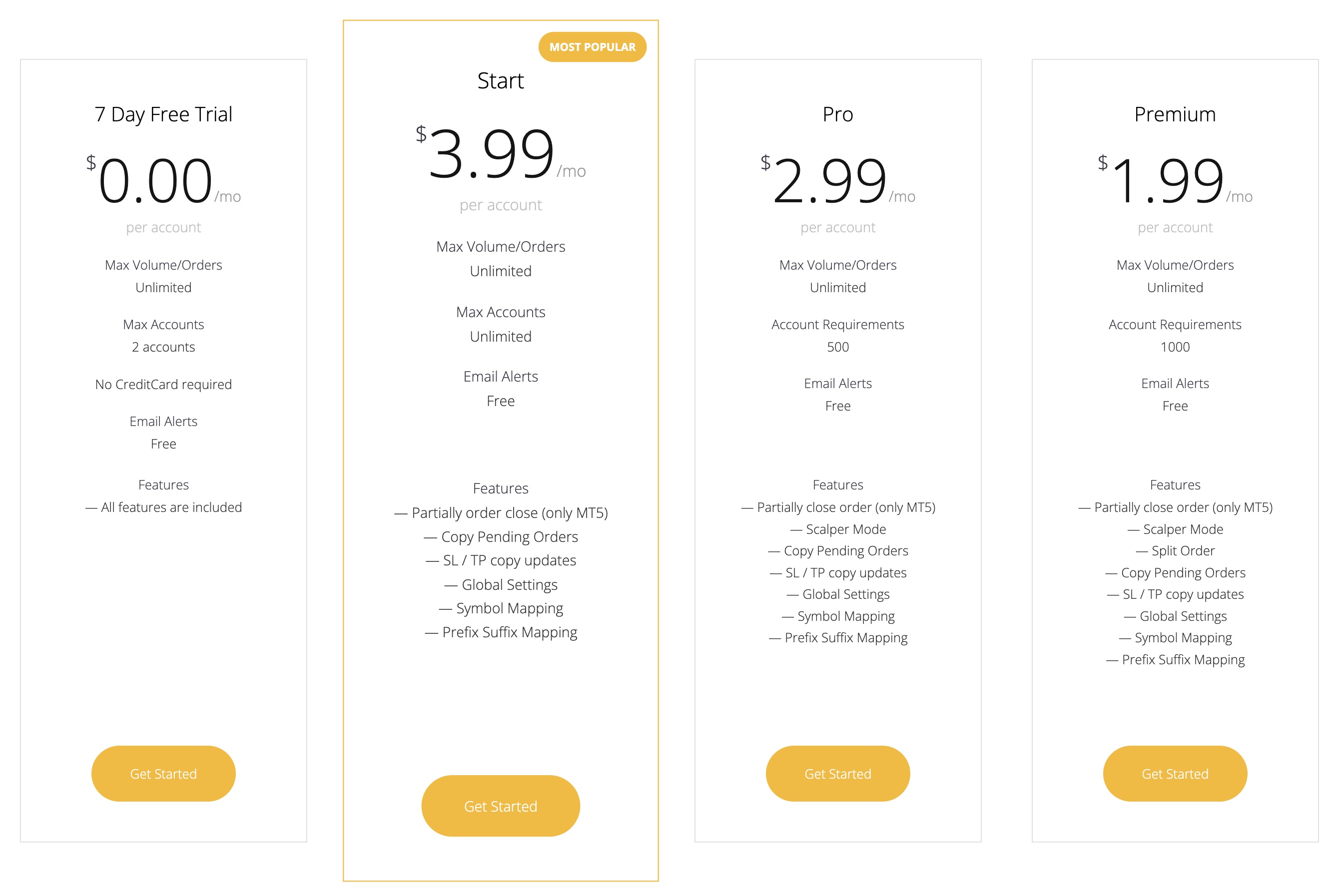
Task: Click the Premium plan heading
Action: [x=1175, y=114]
